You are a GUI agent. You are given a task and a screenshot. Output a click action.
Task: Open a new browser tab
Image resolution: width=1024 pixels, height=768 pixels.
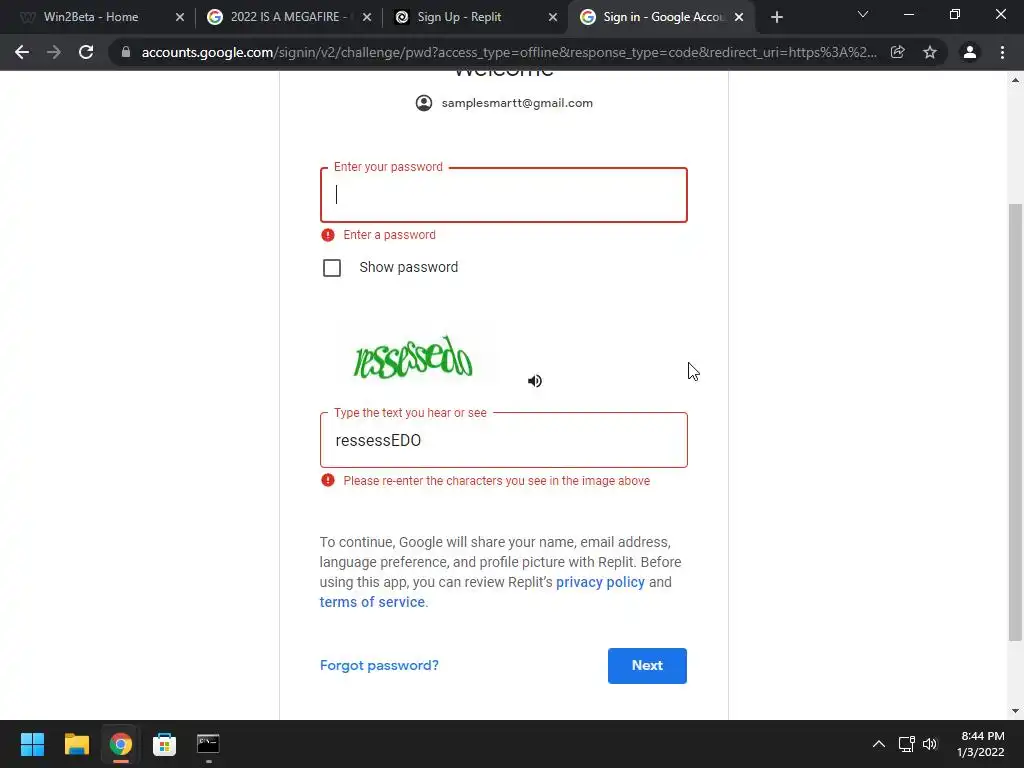[776, 17]
